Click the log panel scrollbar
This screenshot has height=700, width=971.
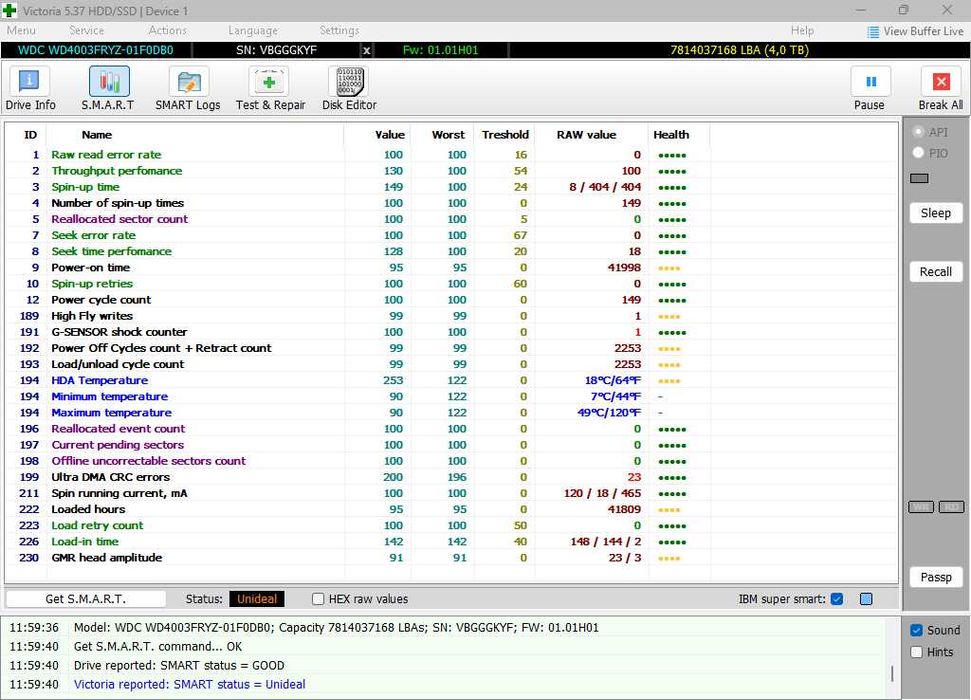click(892, 673)
